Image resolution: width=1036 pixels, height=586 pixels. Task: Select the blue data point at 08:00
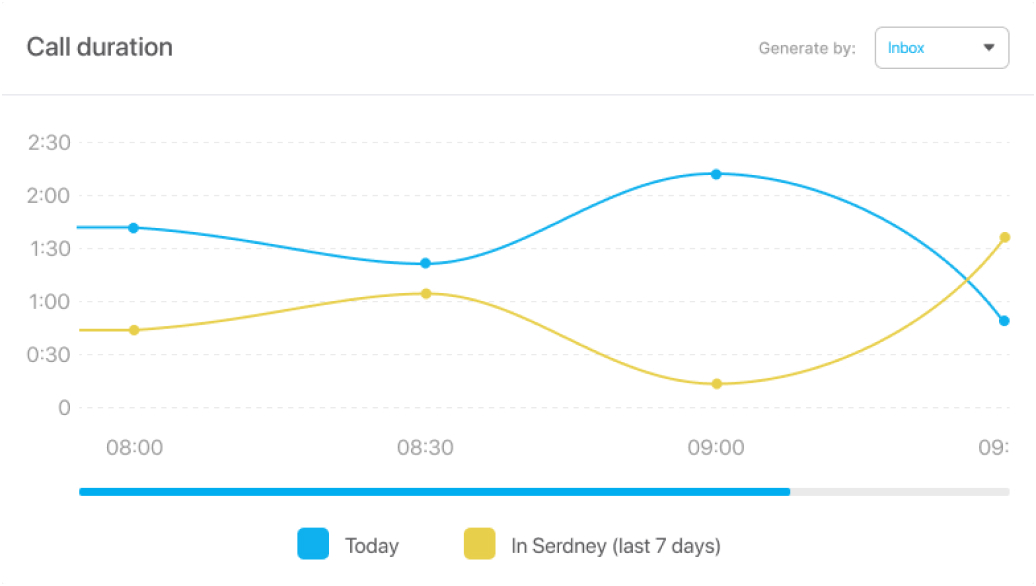pos(133,228)
